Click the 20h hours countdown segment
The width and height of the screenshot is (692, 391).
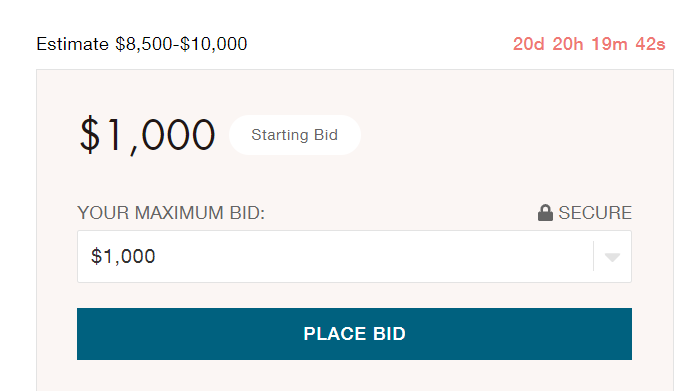(568, 44)
